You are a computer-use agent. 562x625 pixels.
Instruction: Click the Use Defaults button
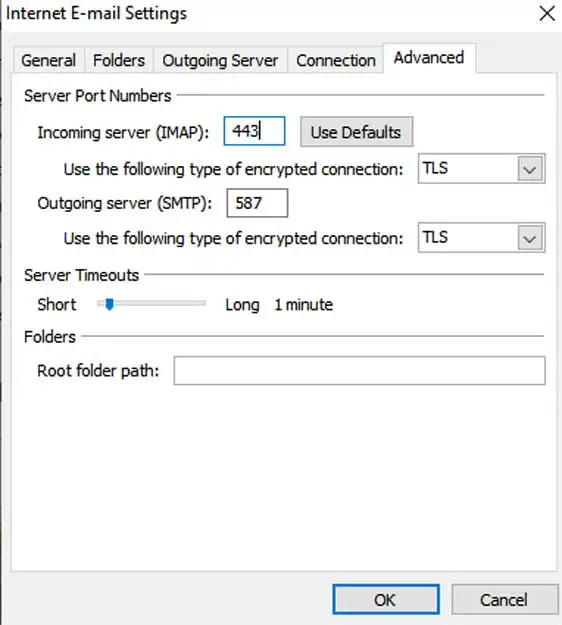[x=356, y=132]
